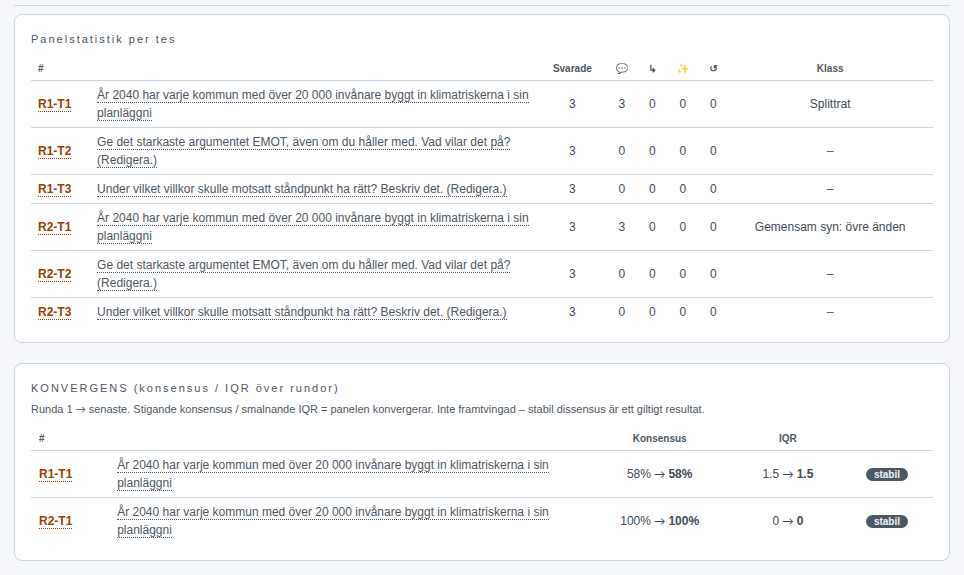Open the R1-T2 thesis ID link

pos(55,151)
